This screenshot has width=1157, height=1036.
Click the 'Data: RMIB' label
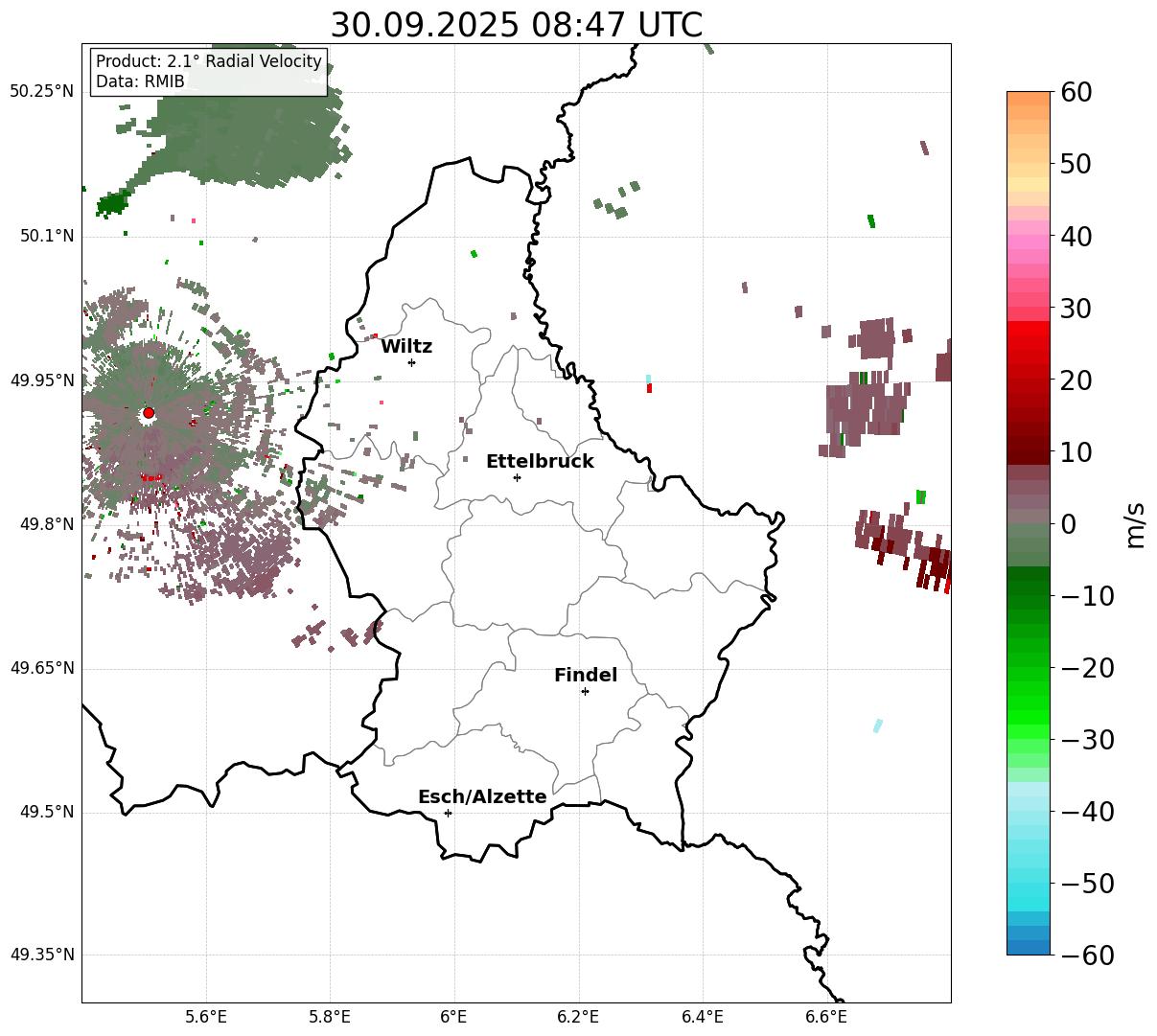[140, 82]
